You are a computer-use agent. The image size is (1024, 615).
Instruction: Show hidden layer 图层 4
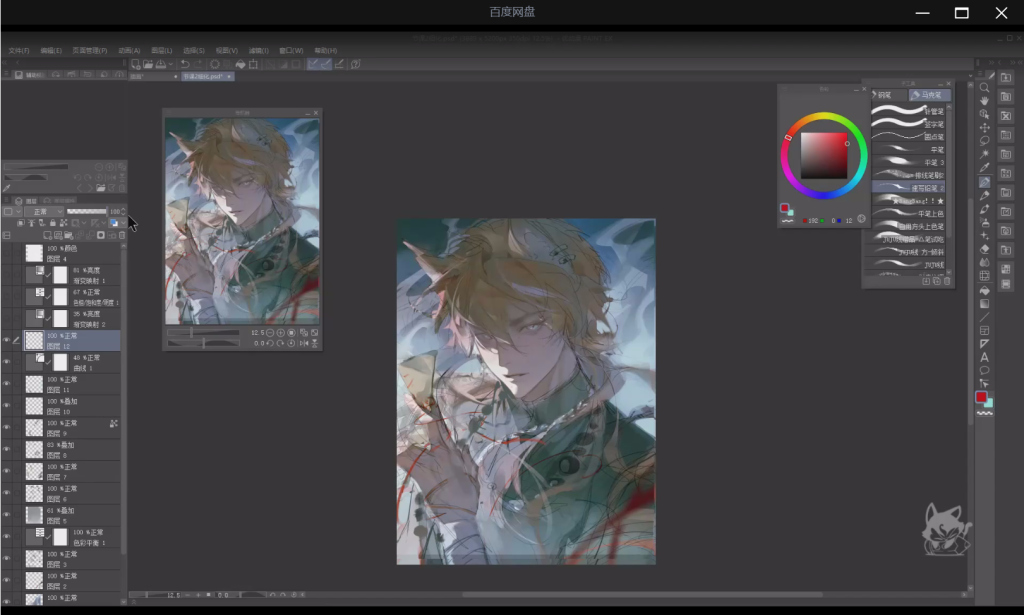pyautogui.click(x=6, y=253)
